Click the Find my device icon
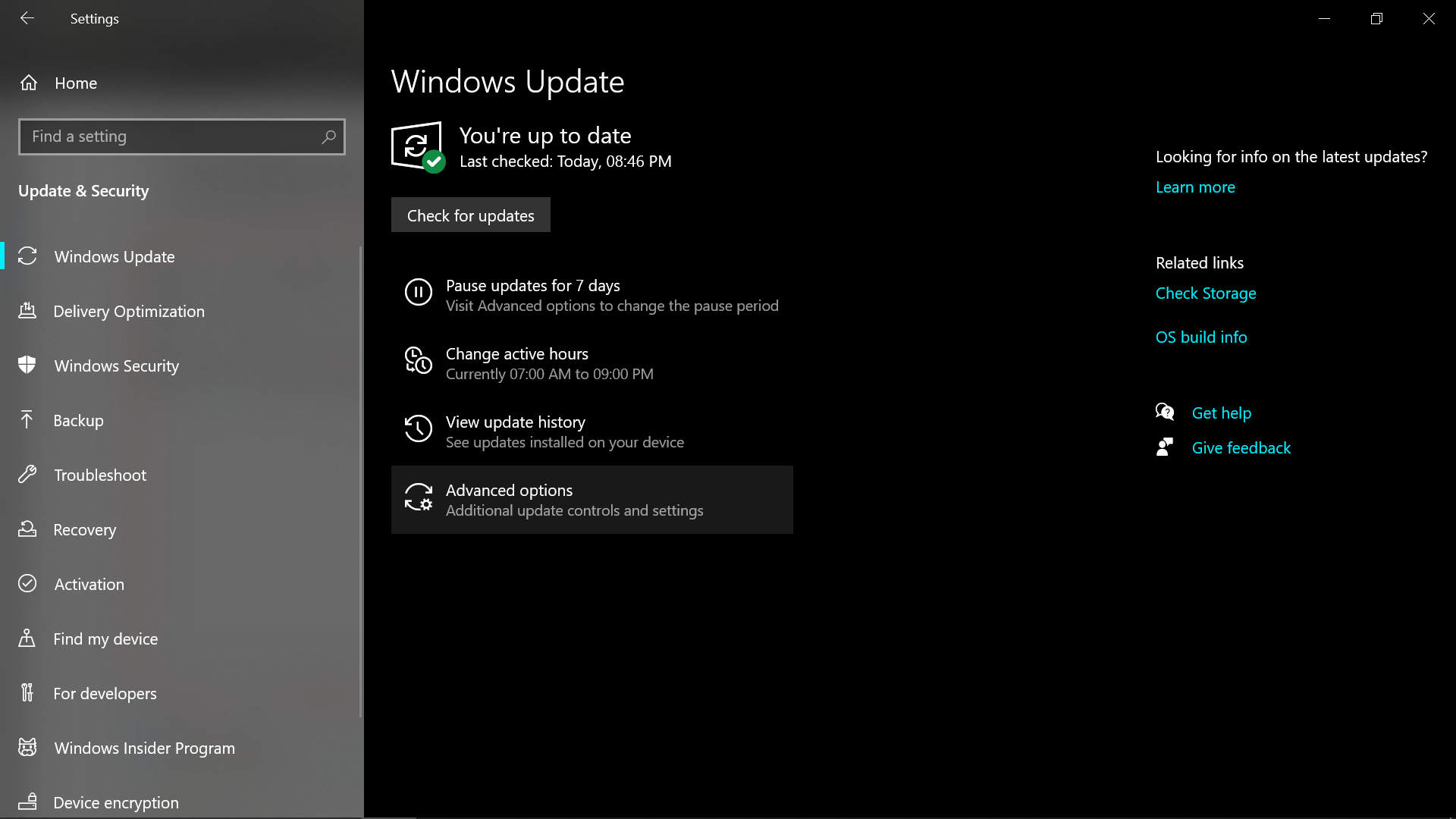 (27, 639)
